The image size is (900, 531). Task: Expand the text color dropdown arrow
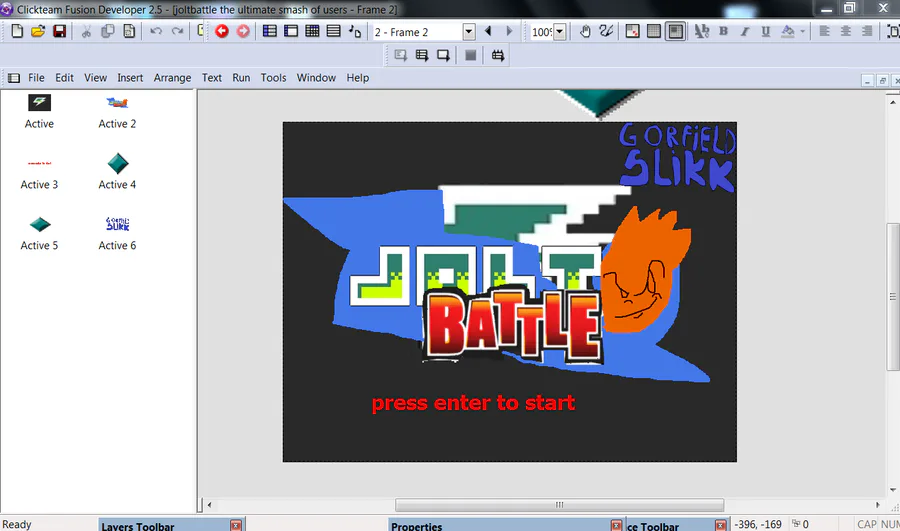pos(802,31)
